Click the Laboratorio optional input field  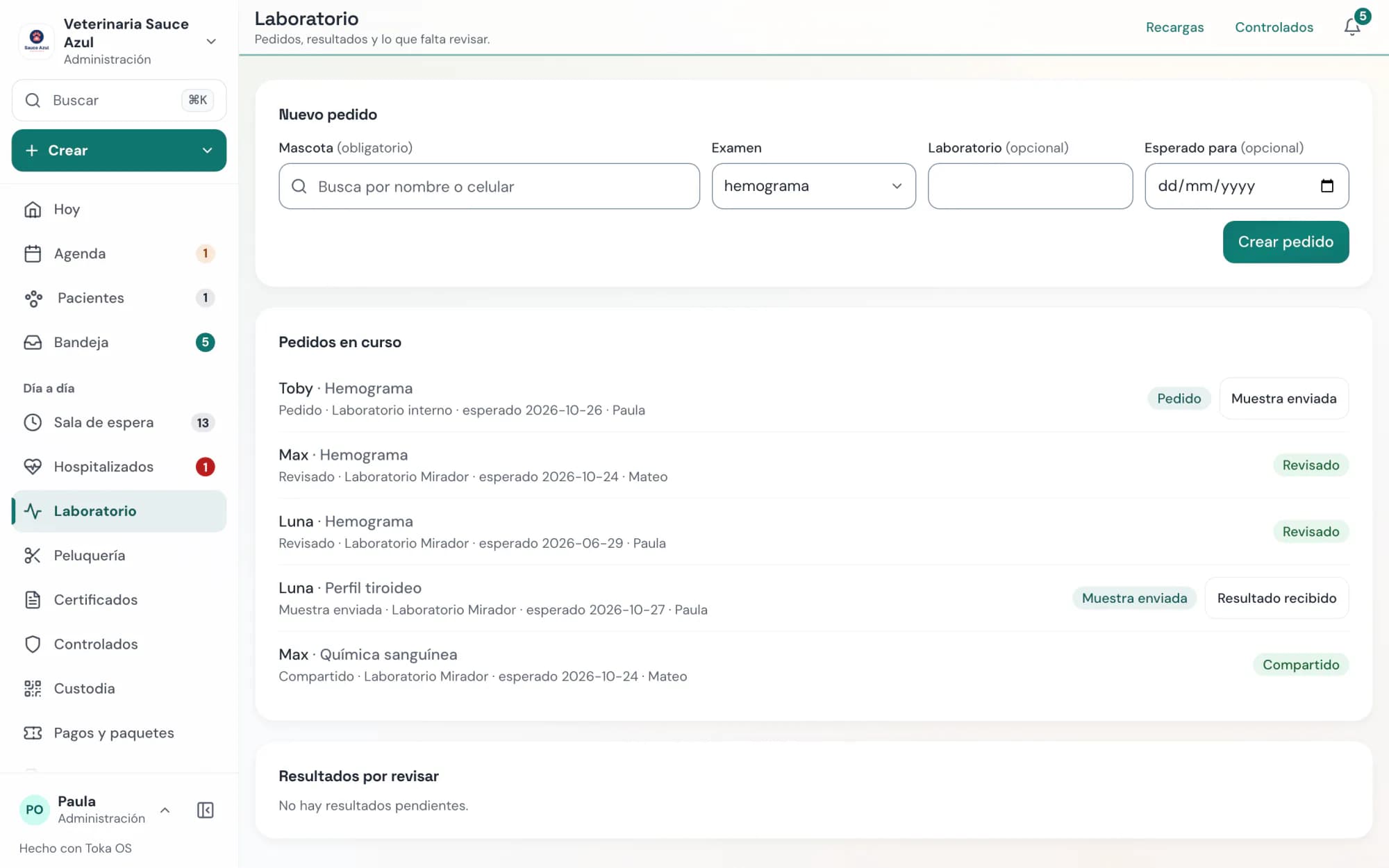tap(1030, 186)
